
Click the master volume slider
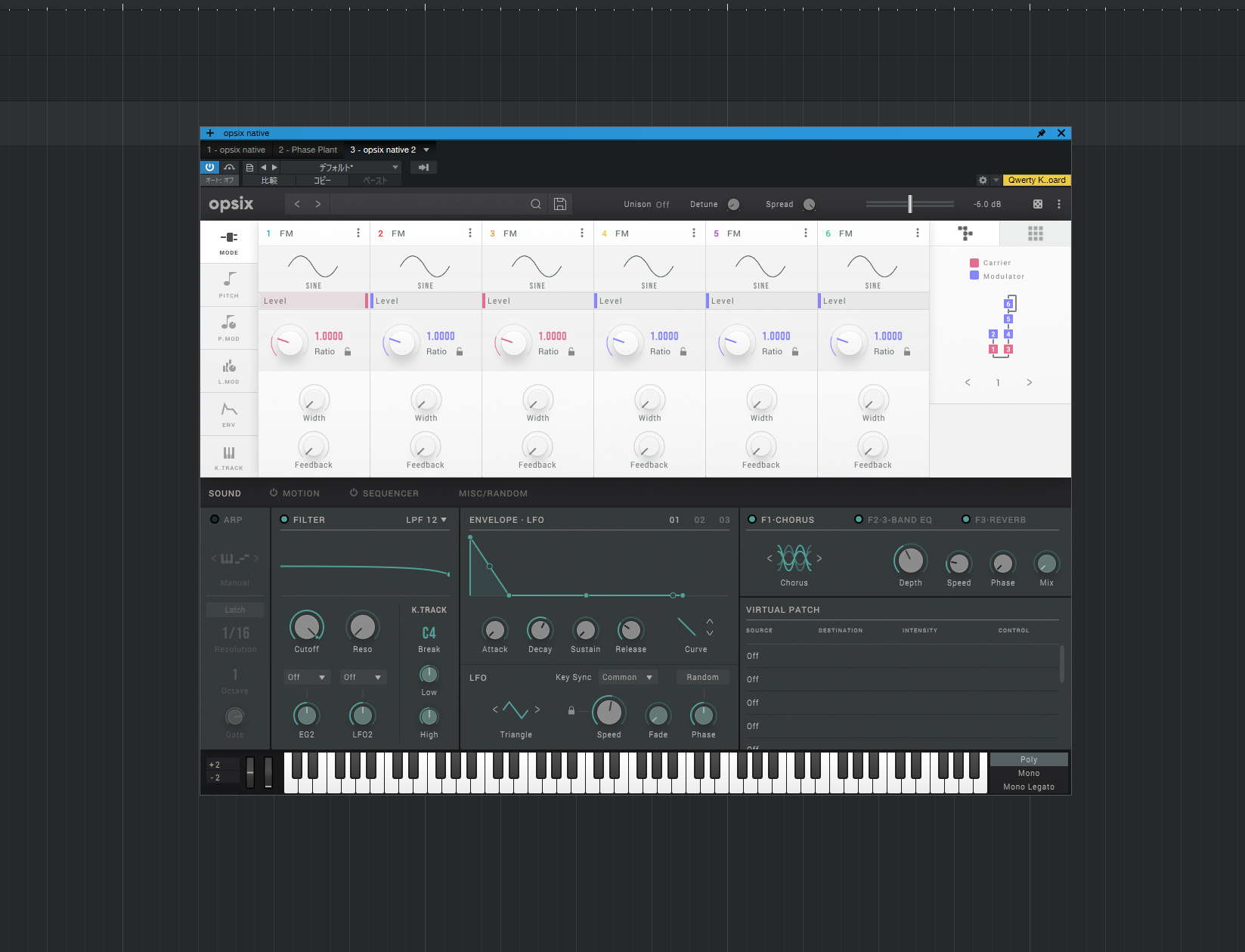coord(910,204)
